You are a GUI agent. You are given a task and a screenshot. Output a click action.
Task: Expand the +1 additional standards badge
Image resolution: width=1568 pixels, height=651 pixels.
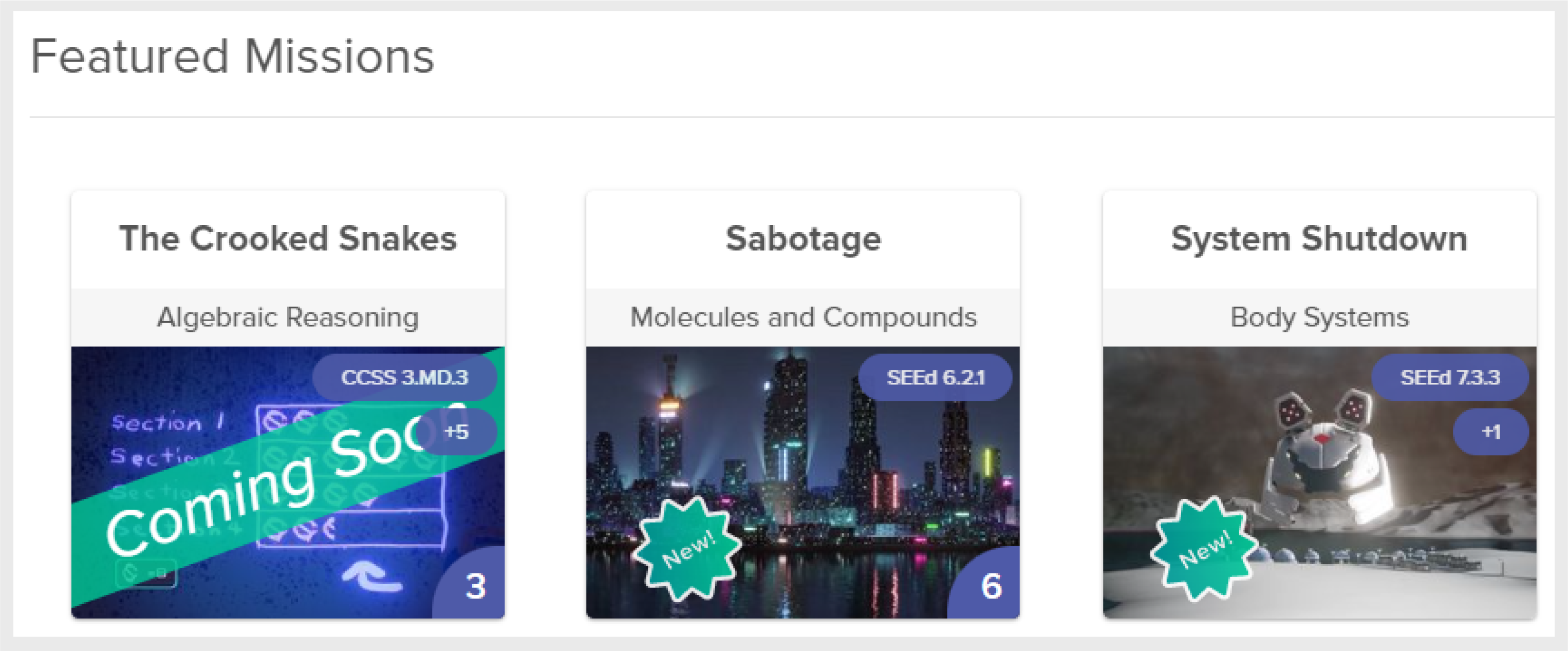(x=1491, y=432)
